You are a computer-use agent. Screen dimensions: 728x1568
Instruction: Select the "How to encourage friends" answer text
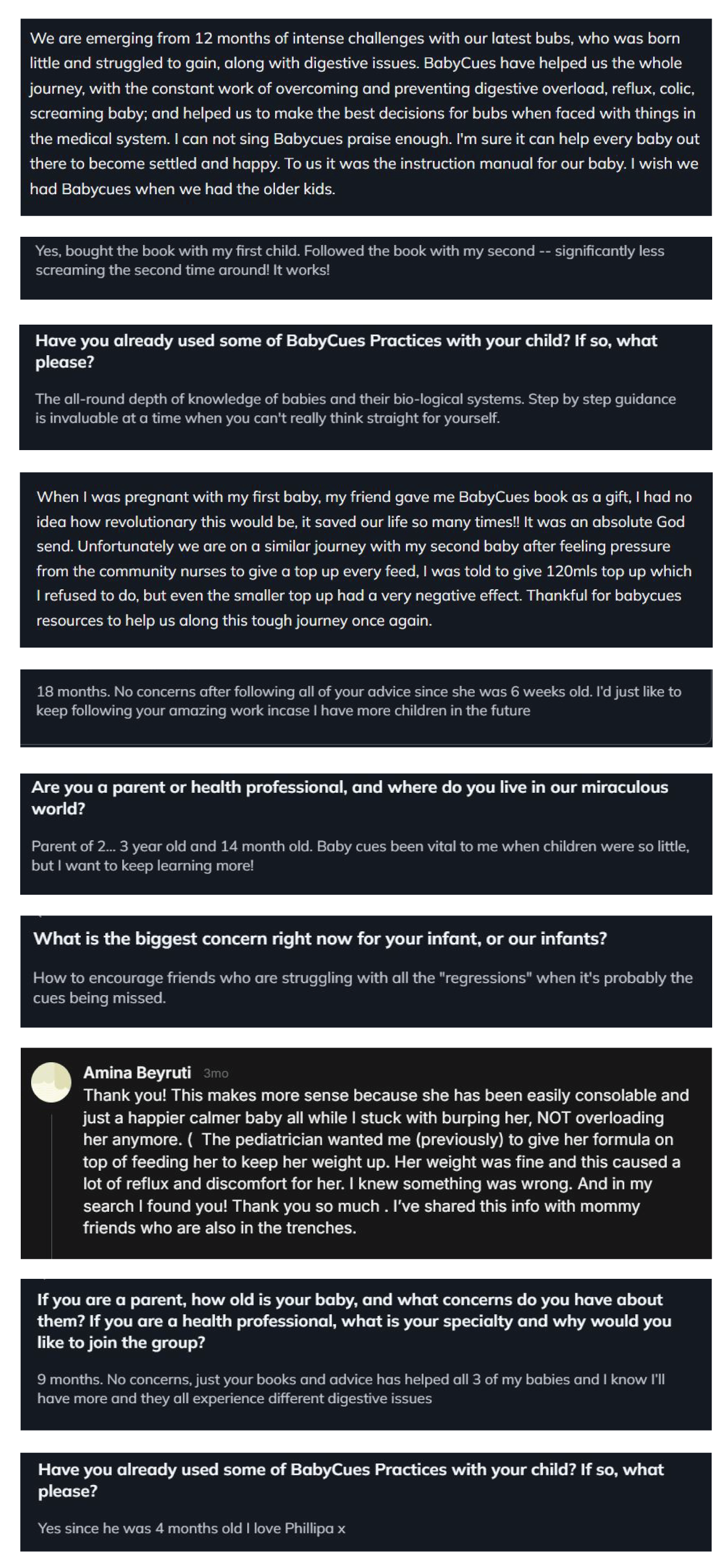(x=362, y=988)
